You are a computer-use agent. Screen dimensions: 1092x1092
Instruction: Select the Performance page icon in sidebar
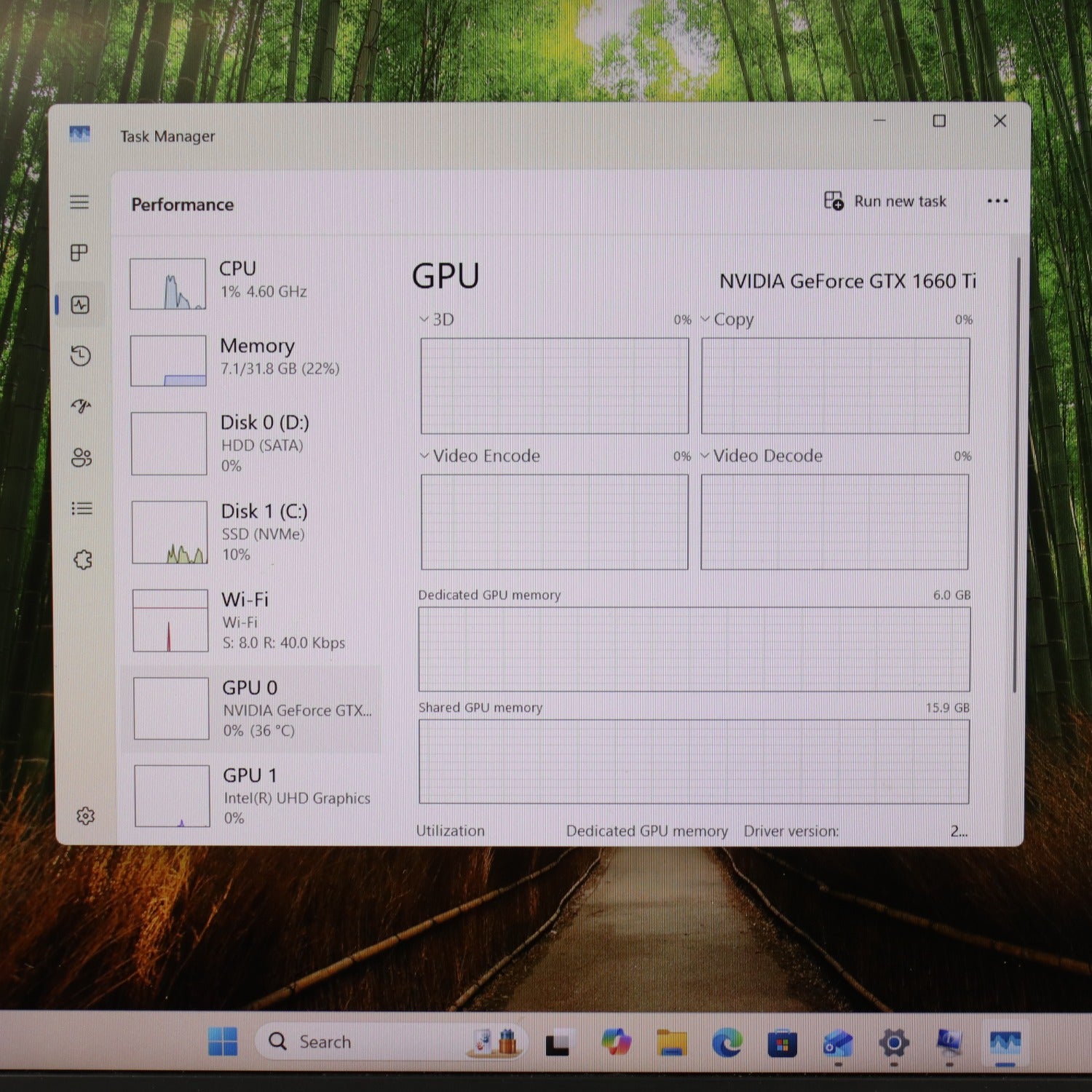click(x=80, y=304)
